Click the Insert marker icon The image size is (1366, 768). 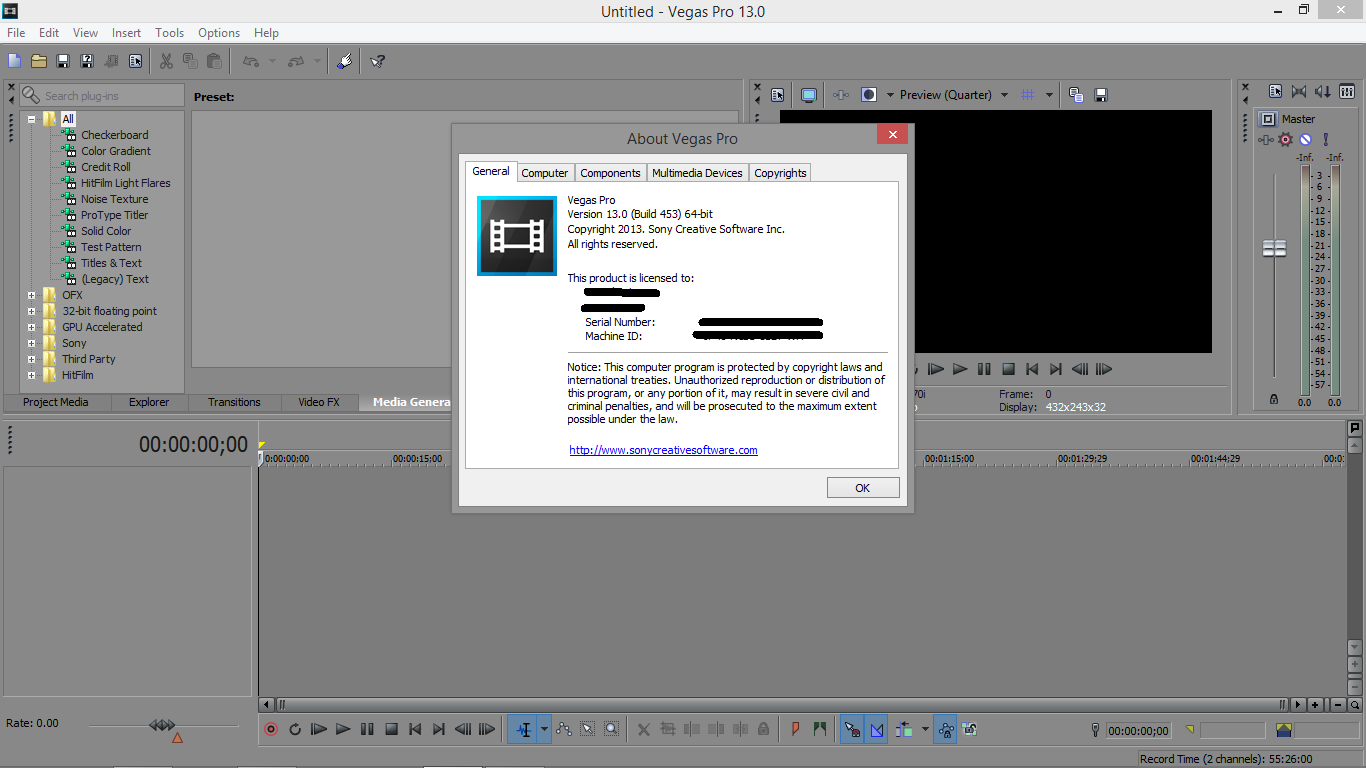tap(795, 729)
